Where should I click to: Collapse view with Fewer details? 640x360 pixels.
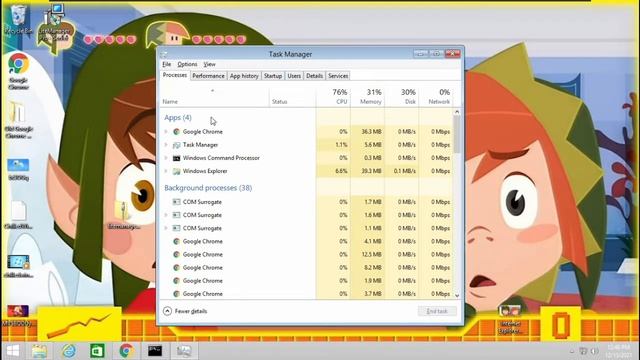pos(185,311)
